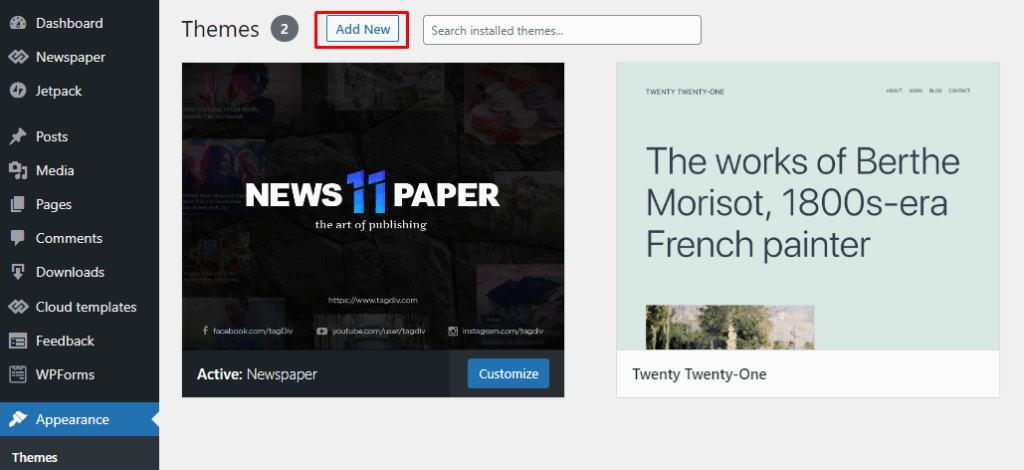This screenshot has height=470, width=1024.
Task: Click the Themes page heading
Action: [220, 29]
